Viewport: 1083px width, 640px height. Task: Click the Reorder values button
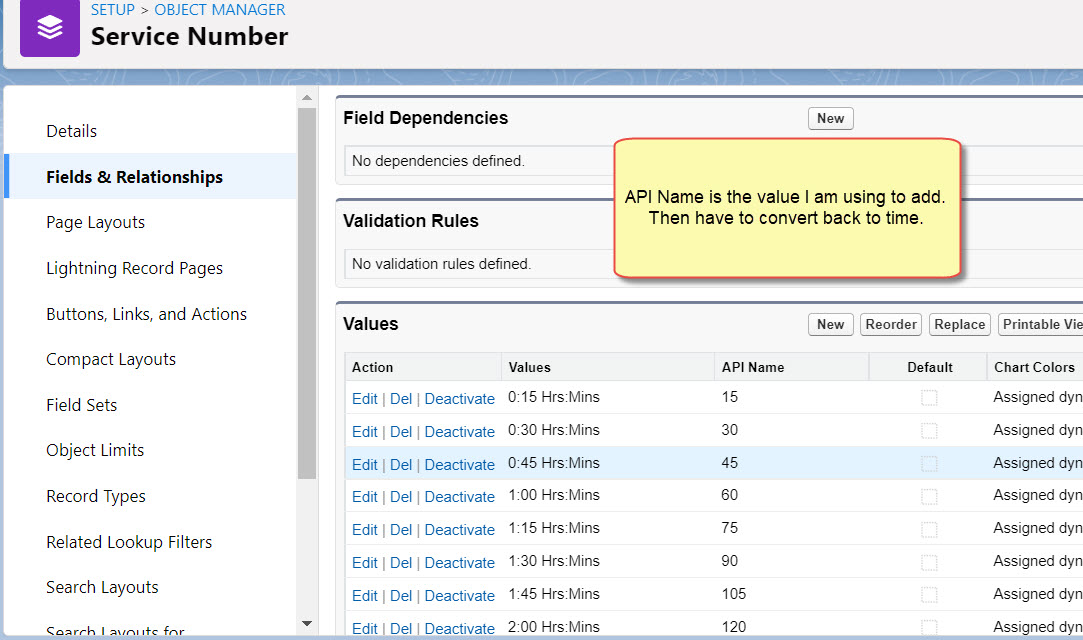tap(891, 324)
